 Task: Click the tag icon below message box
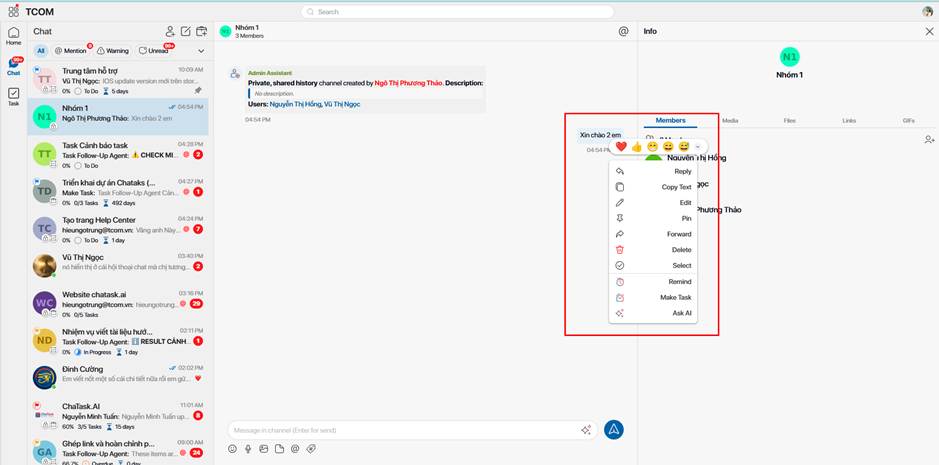[x=311, y=448]
